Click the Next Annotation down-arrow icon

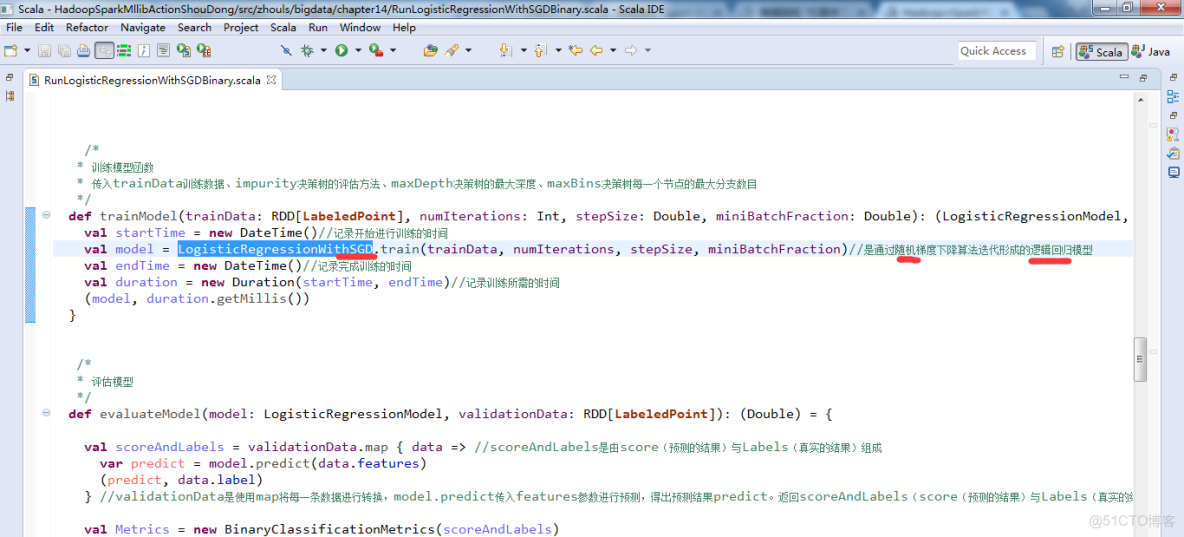click(x=506, y=51)
